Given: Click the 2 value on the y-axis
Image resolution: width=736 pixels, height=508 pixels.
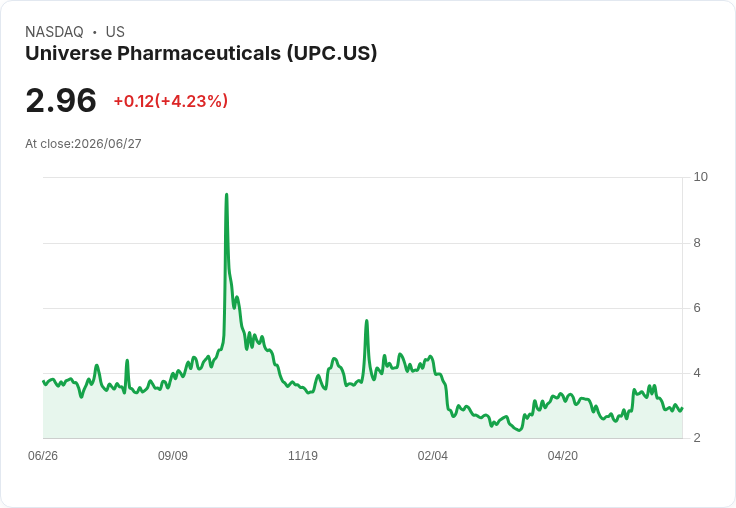Looking at the screenshot, I should click(x=697, y=438).
